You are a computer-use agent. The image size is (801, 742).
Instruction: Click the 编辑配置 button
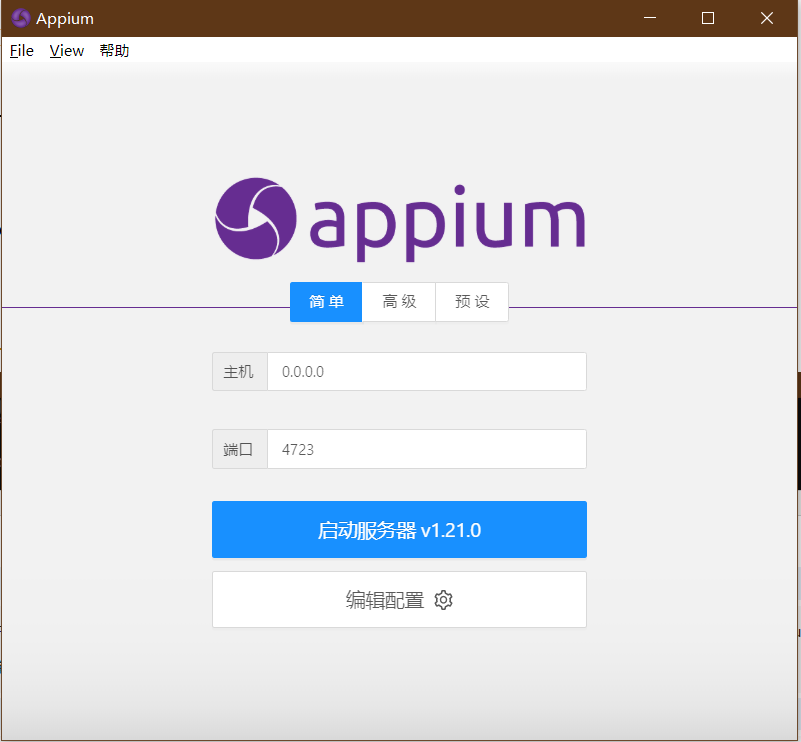pyautogui.click(x=399, y=600)
